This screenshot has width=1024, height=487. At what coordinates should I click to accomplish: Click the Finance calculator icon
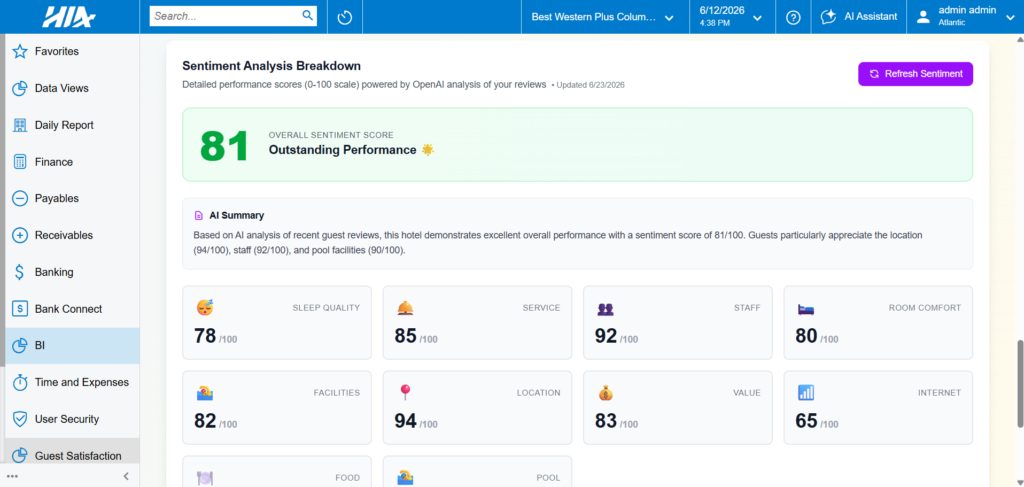tap(20, 162)
